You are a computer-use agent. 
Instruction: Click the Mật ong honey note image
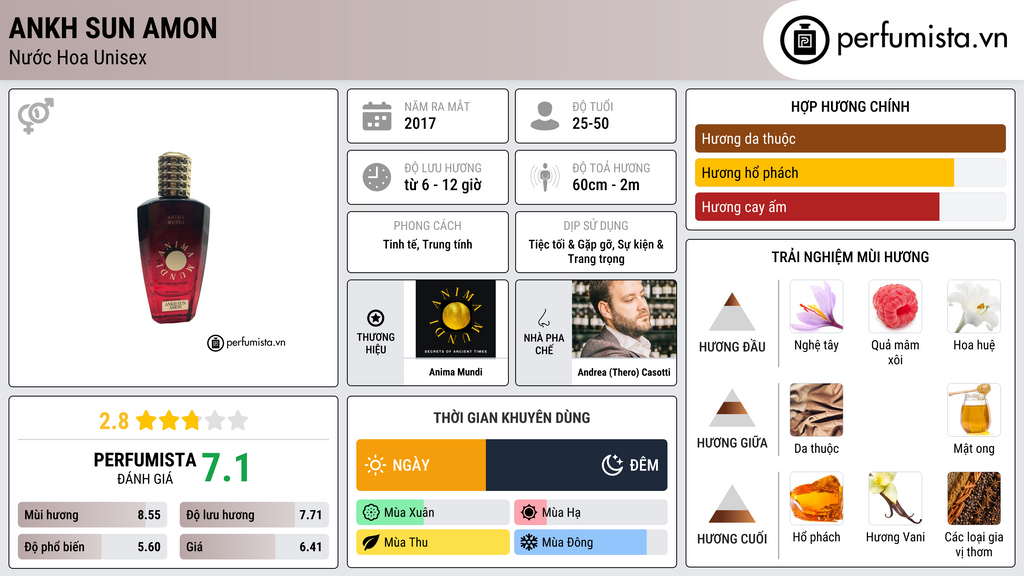click(x=974, y=410)
